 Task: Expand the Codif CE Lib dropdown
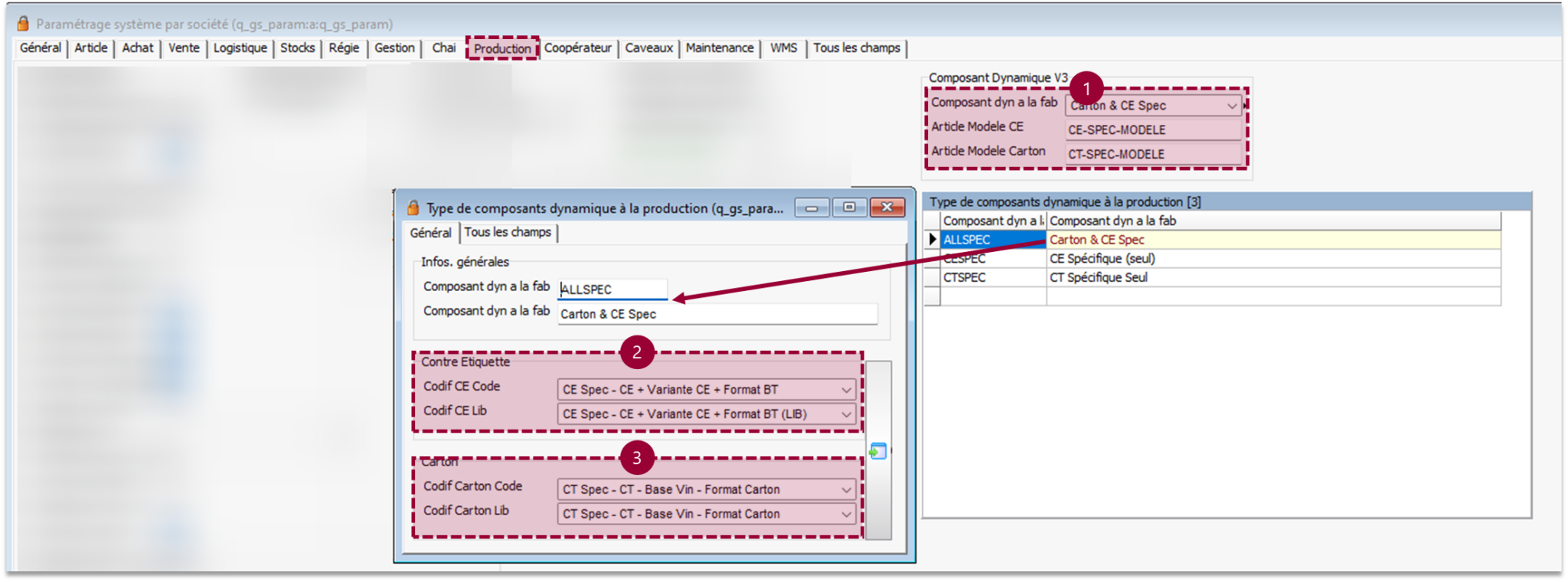coord(845,414)
